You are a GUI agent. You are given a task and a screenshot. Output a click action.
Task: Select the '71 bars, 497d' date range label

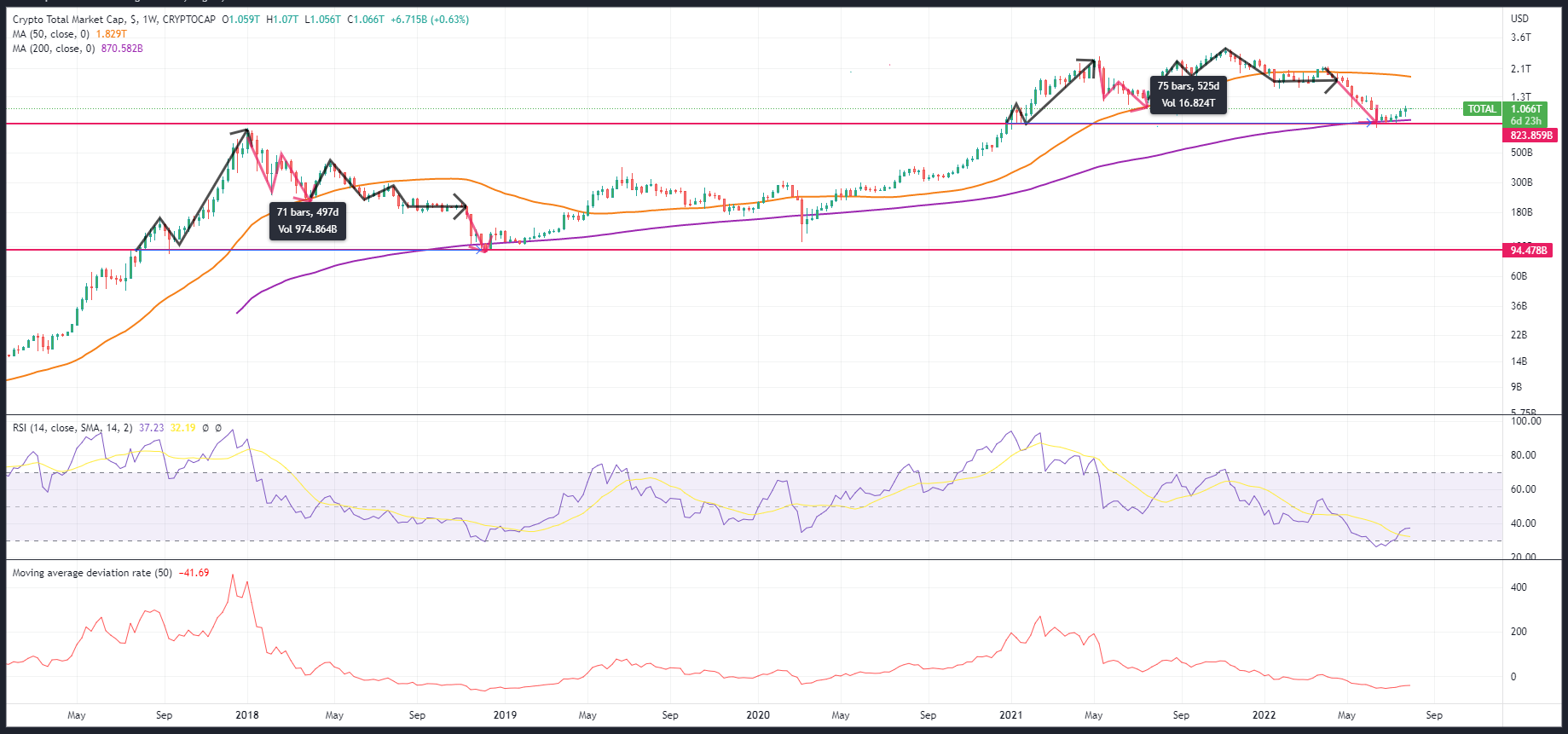click(308, 212)
